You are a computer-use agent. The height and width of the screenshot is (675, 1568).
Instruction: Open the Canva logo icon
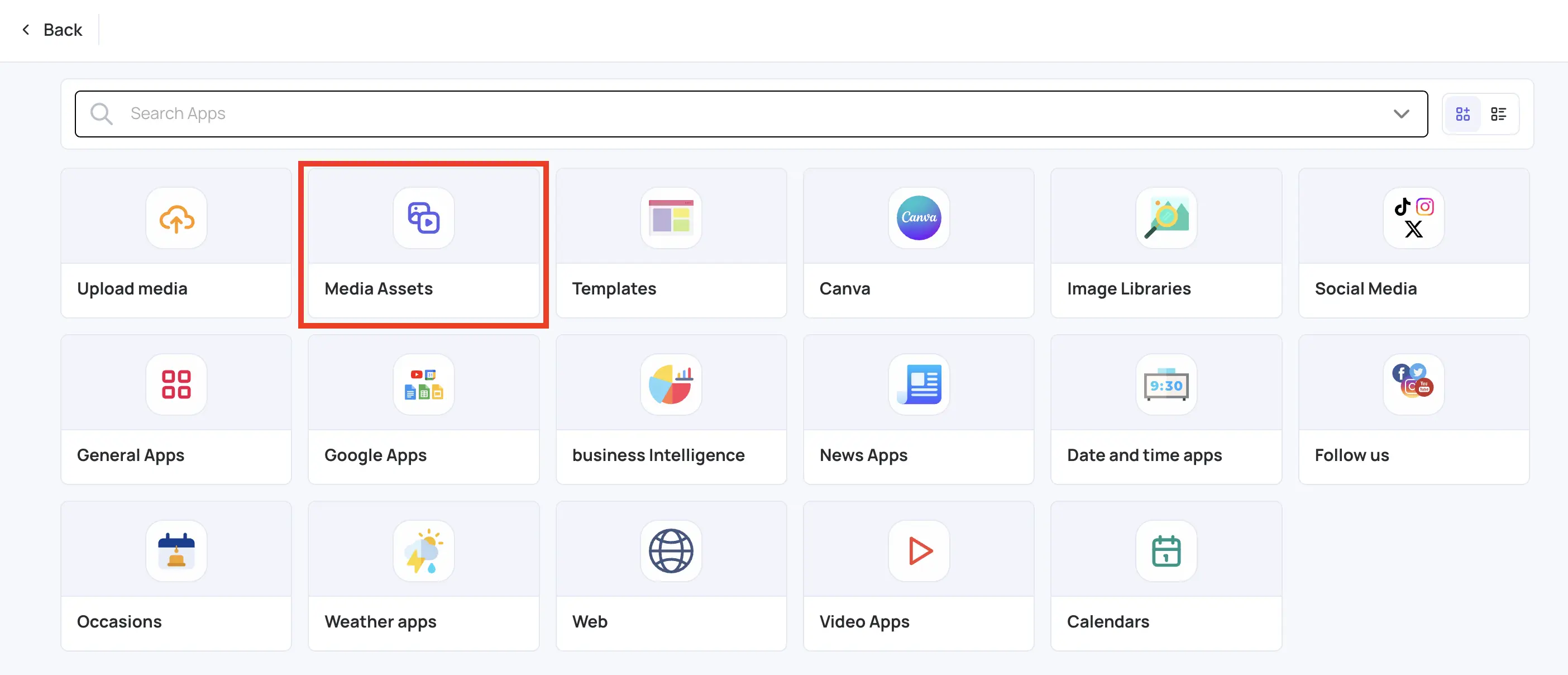tap(919, 218)
